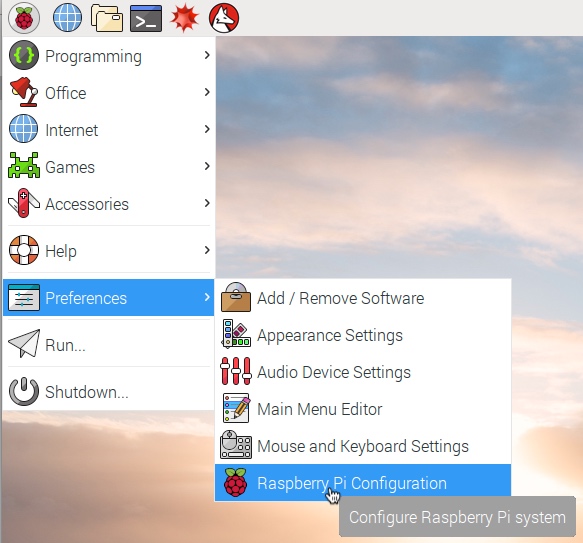Screen dimensions: 583x543
Task: Select Appearance Settings from Preferences
Action: pyautogui.click(x=363, y=334)
